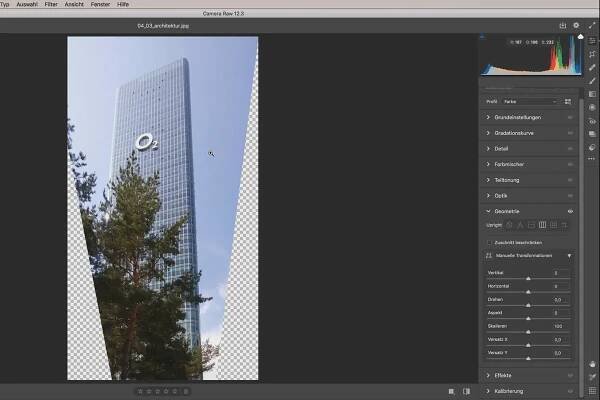This screenshot has width=600, height=400.
Task: Click the Vertikal value field
Action: point(555,272)
